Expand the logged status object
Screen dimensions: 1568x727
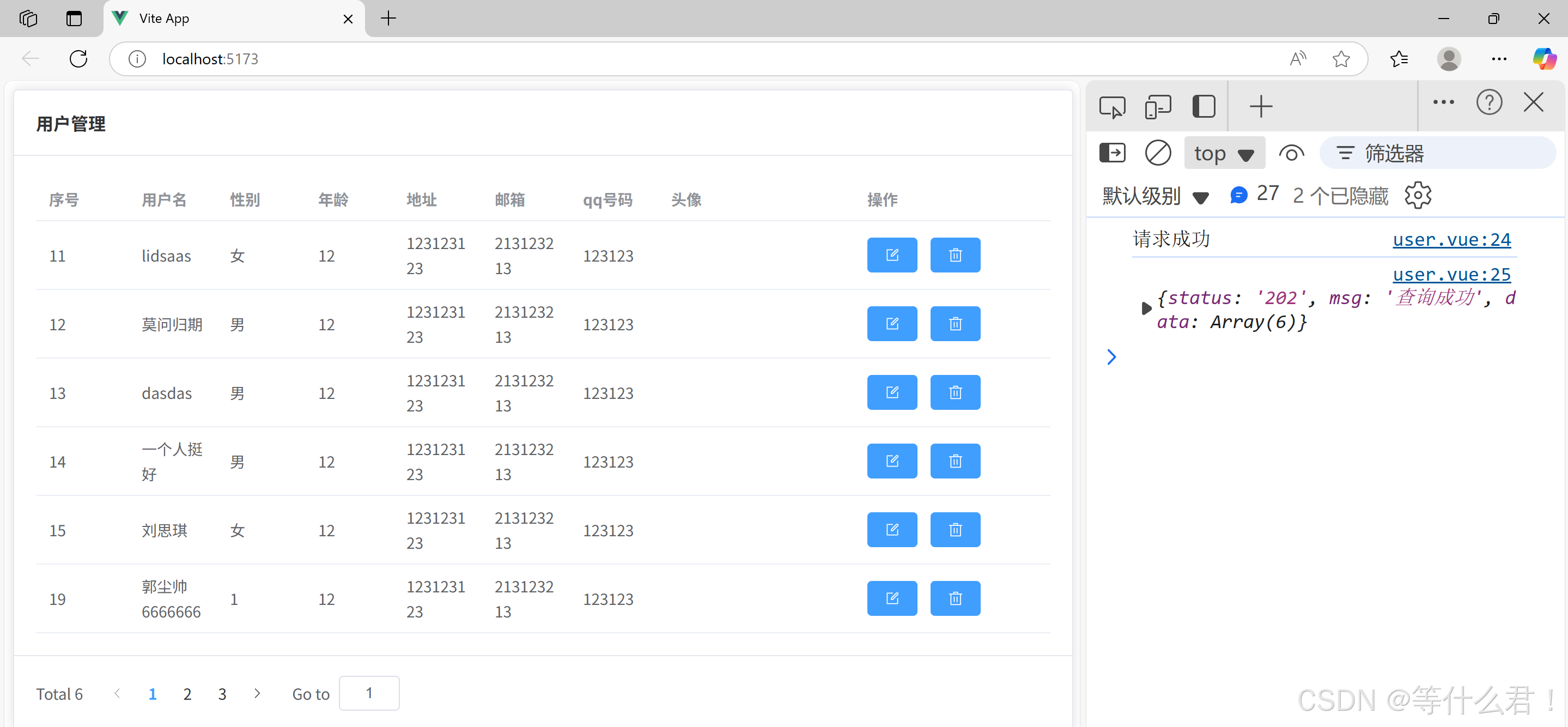pos(1146,308)
